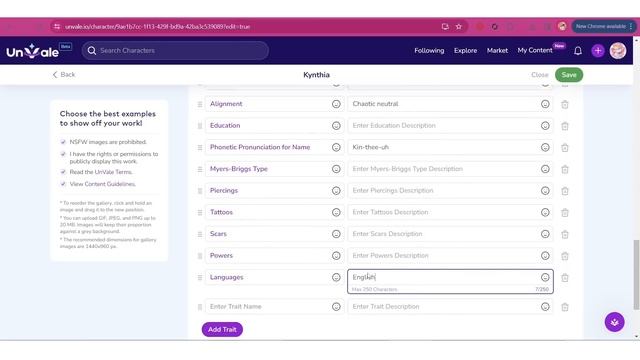Screen dimensions: 640x360
Task: Click the green Save button
Action: tap(569, 75)
